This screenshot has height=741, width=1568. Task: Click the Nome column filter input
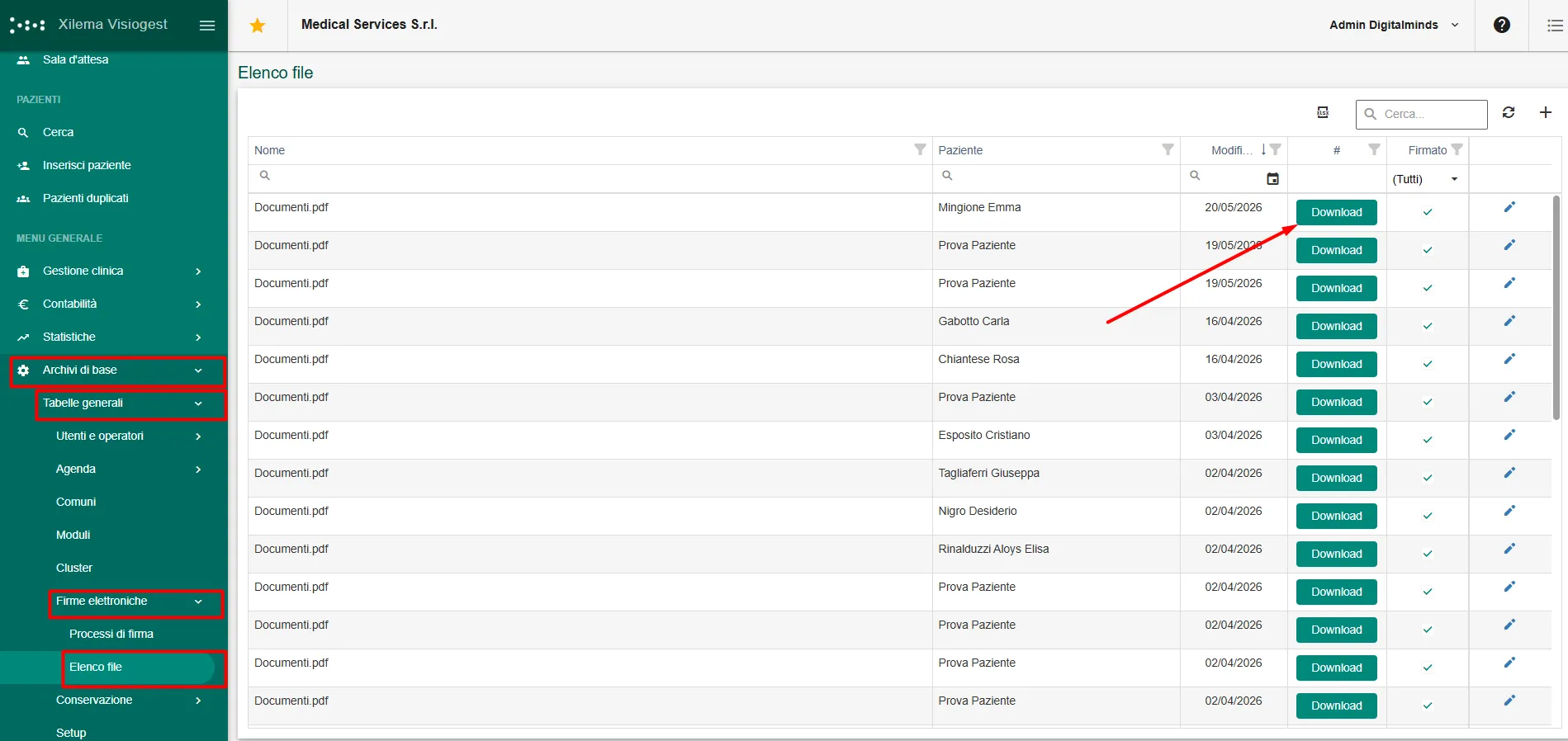click(590, 178)
